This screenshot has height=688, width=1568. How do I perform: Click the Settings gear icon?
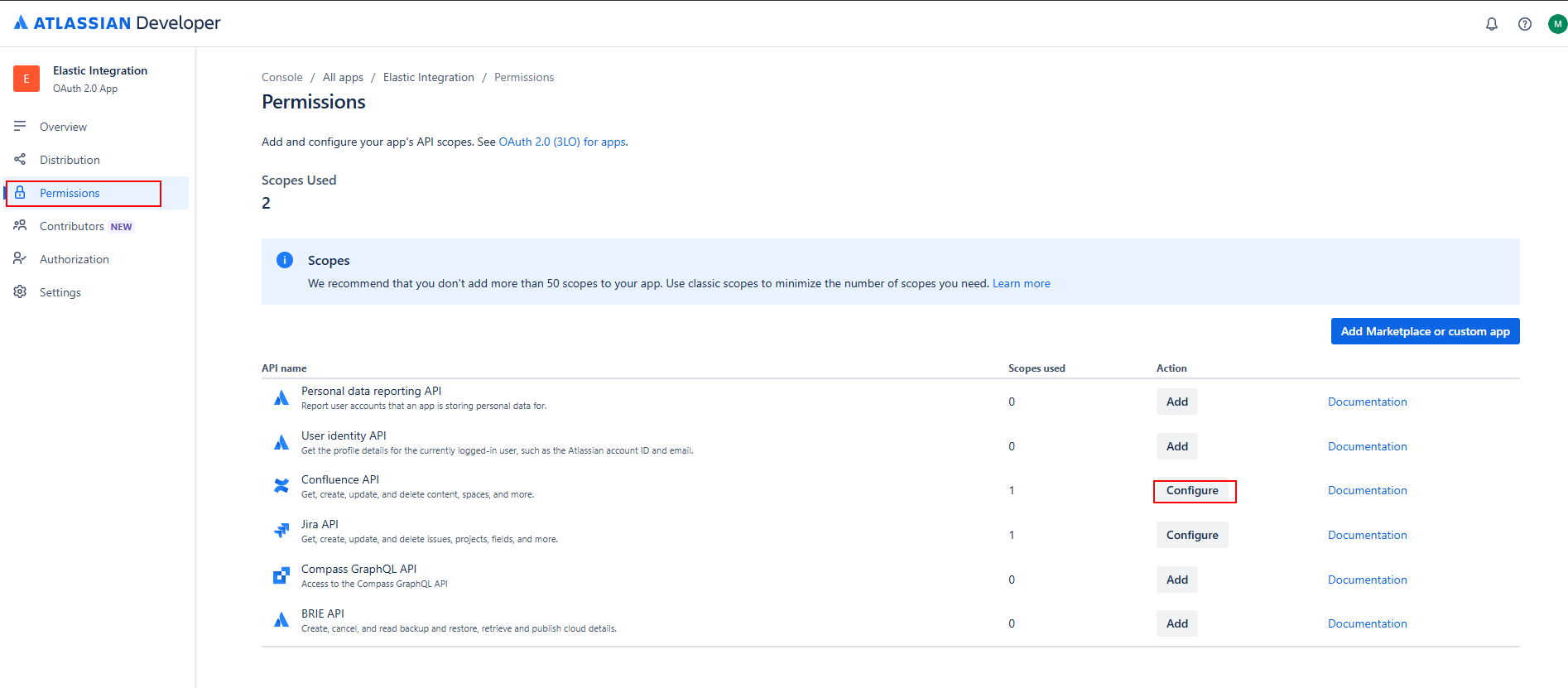[x=20, y=292]
